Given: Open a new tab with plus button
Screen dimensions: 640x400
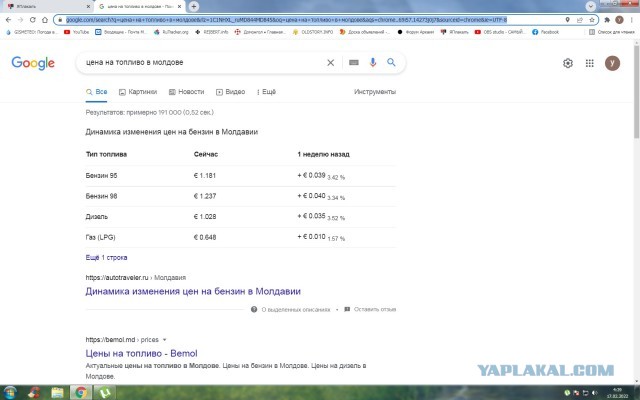Looking at the screenshot, I should [x=194, y=6].
